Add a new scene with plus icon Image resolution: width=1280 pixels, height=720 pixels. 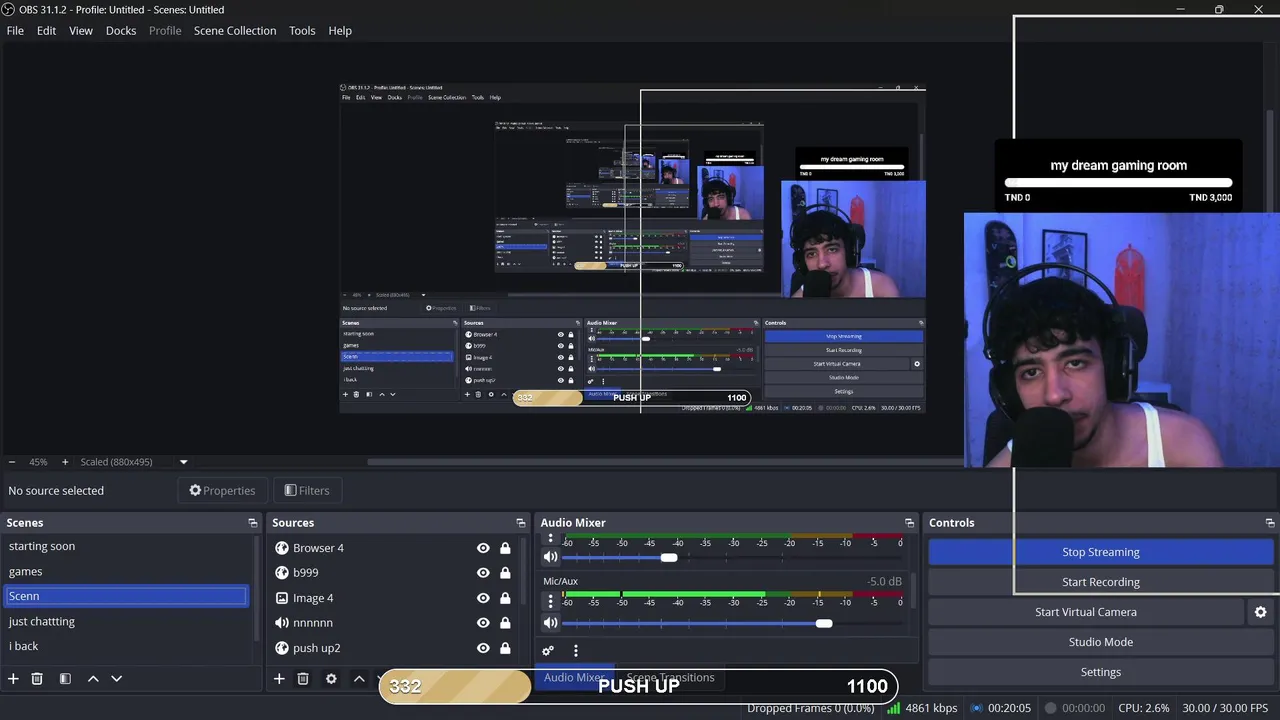[13, 679]
